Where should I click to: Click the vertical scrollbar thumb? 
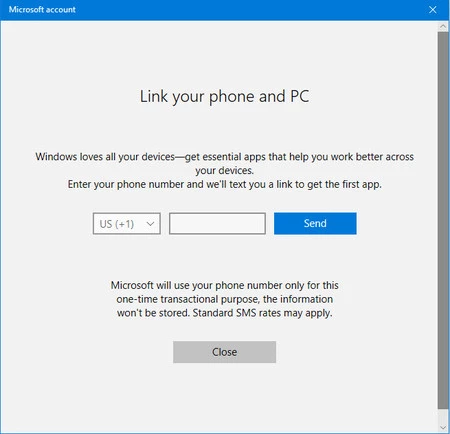coord(443,220)
